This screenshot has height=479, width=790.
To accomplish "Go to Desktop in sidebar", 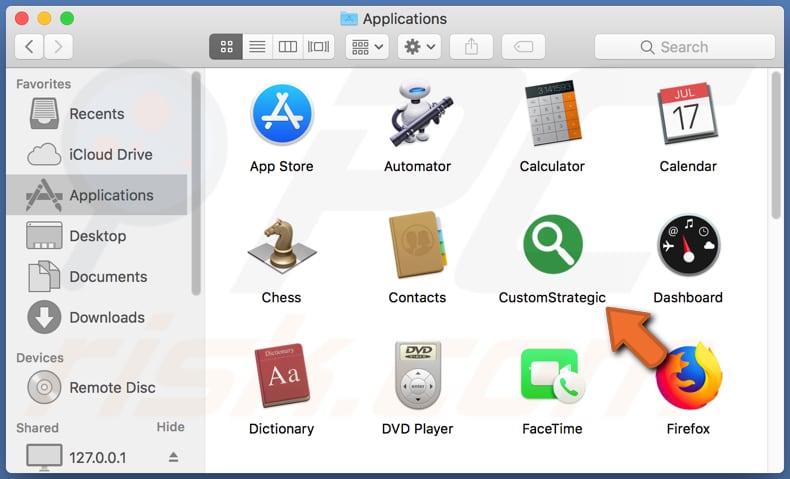I will coord(97,236).
